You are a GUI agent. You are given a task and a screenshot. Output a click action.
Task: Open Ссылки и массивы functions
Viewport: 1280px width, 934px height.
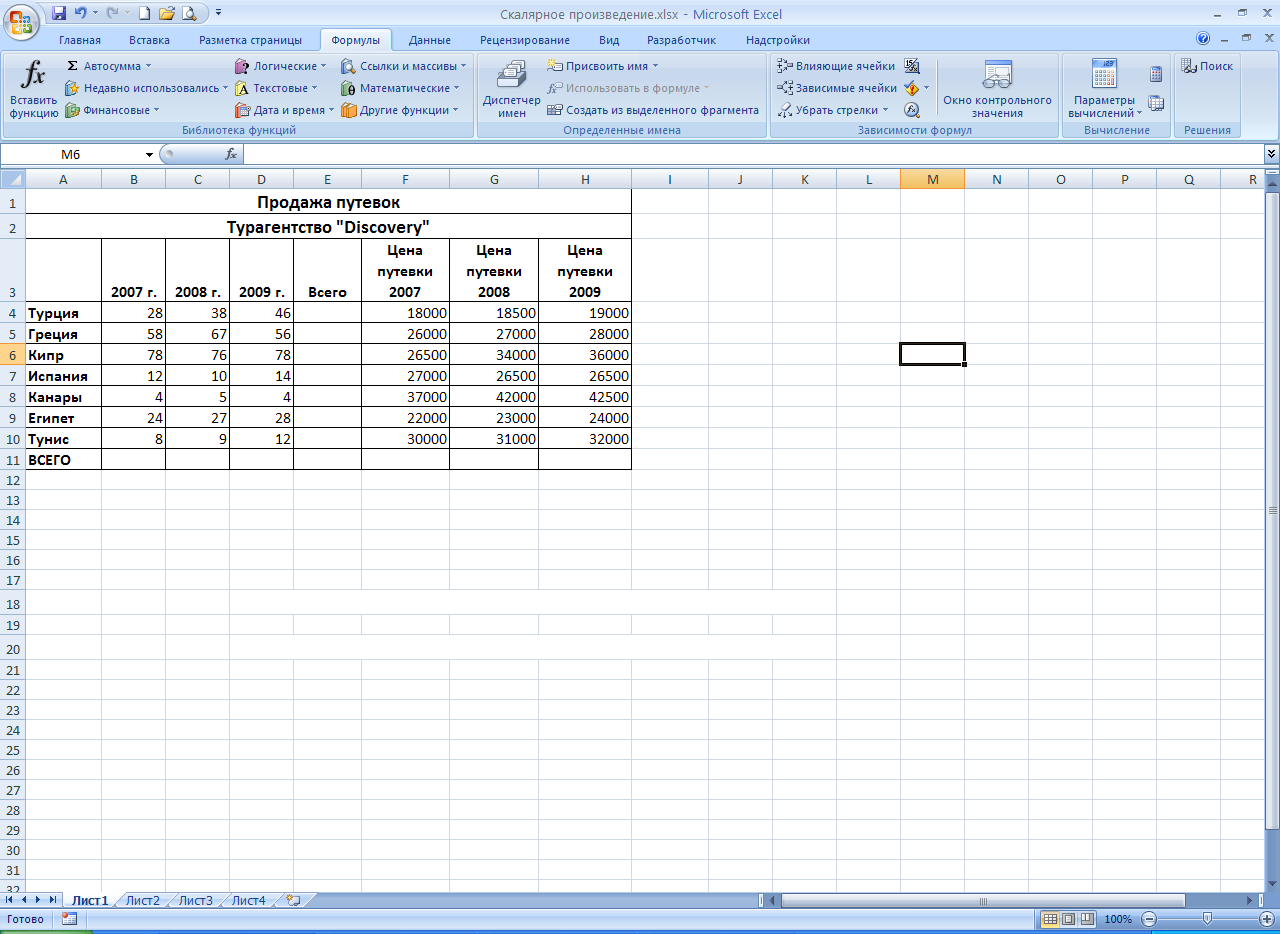[404, 66]
